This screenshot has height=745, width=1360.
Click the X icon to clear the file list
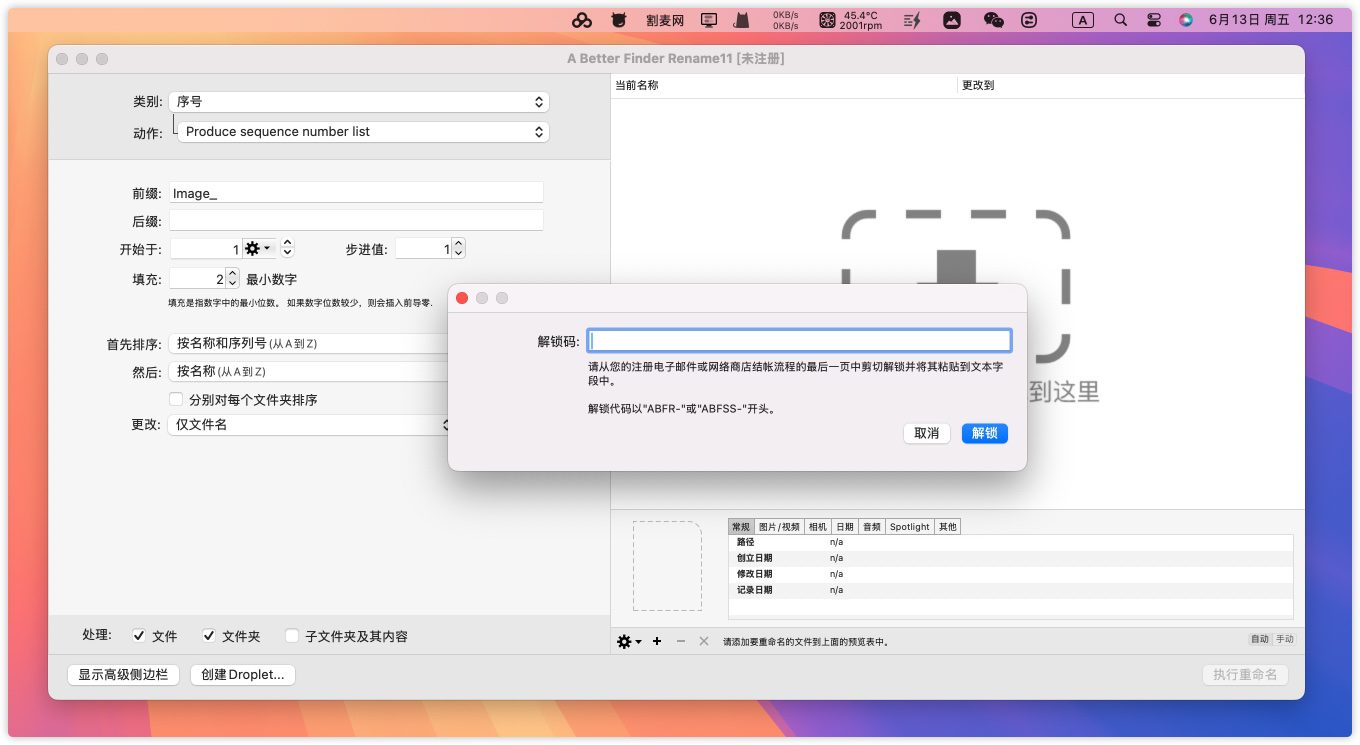click(704, 641)
